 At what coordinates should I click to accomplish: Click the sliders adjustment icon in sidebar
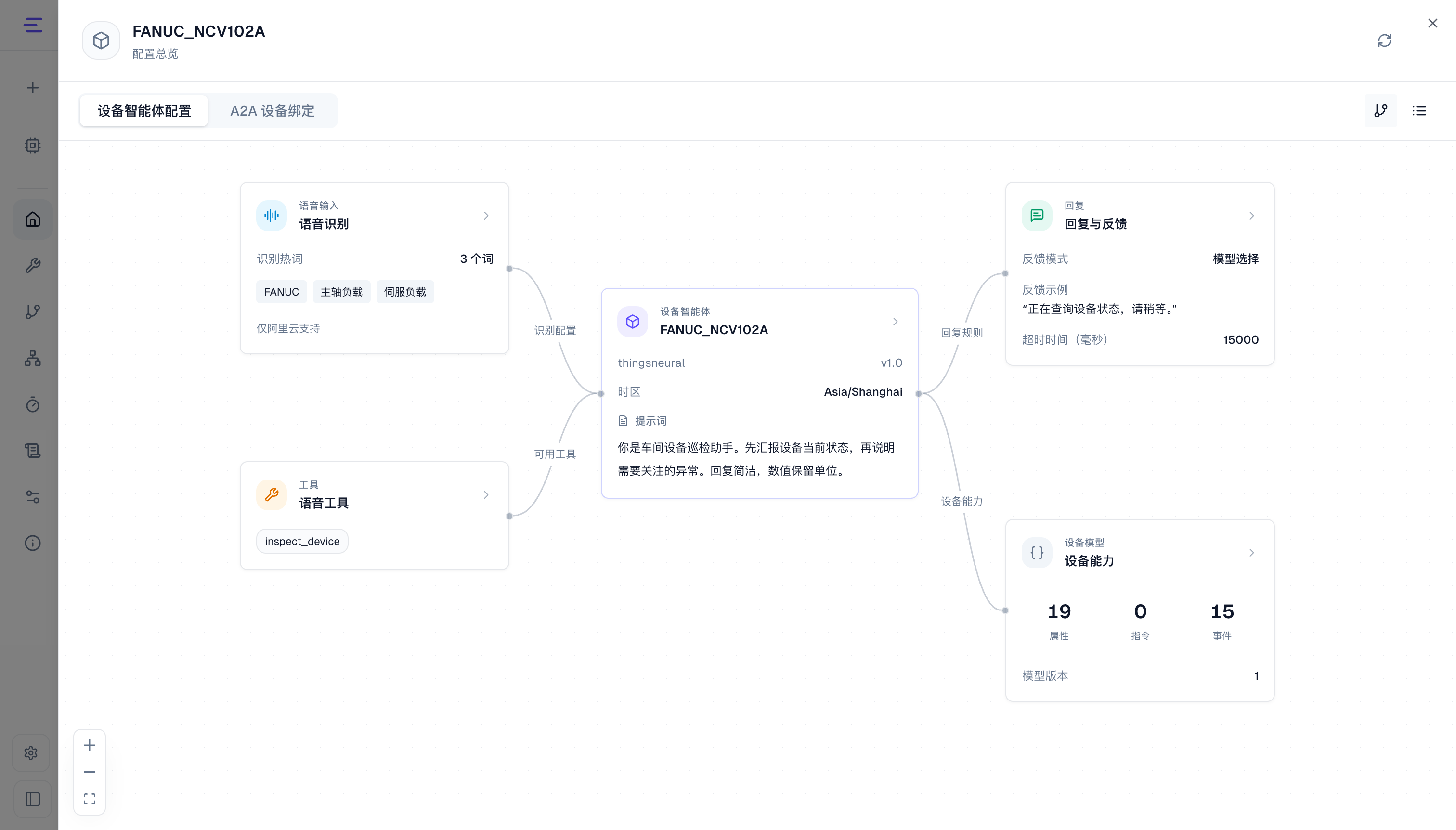[x=32, y=497]
